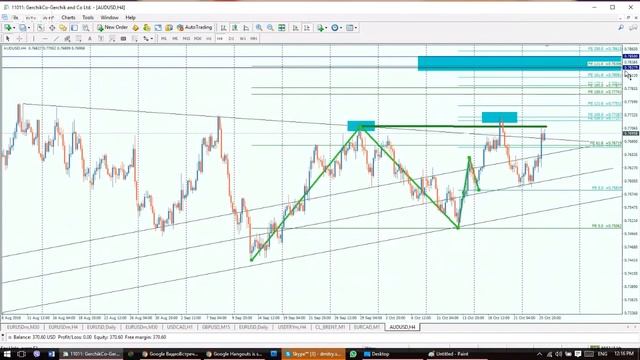Select the crosshair tool
This screenshot has height=360, width=640.
(x=19, y=38)
